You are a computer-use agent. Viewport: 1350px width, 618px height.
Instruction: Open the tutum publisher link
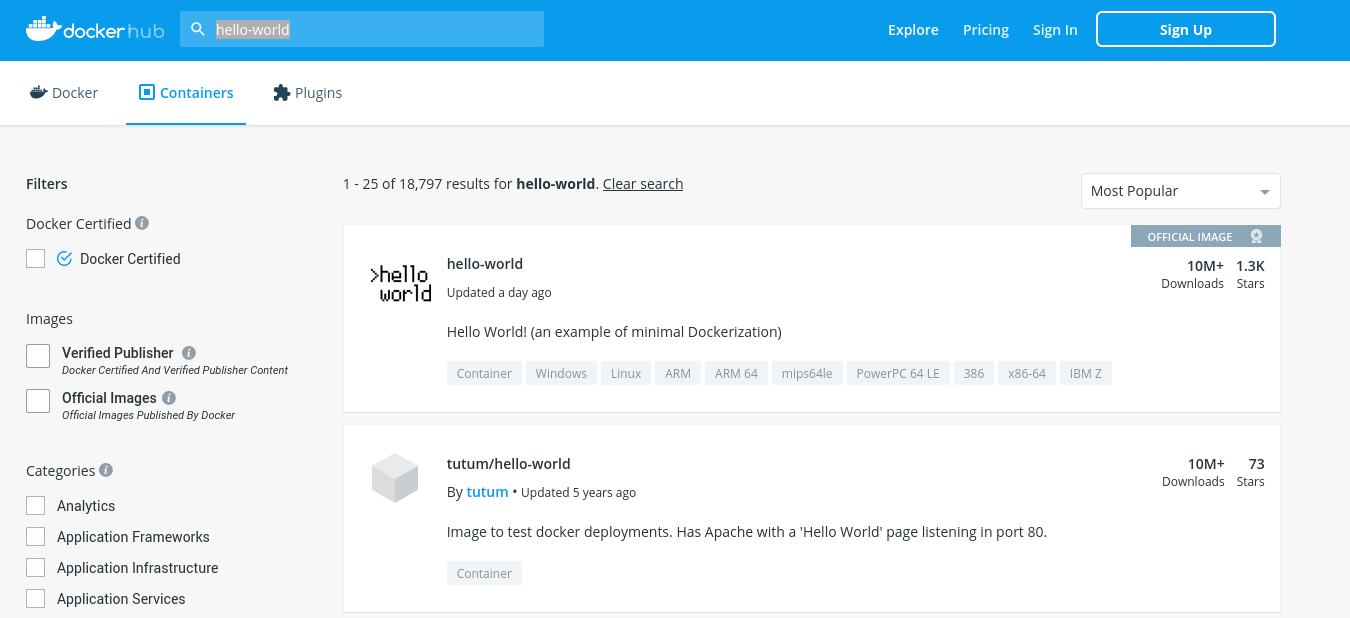pos(487,492)
